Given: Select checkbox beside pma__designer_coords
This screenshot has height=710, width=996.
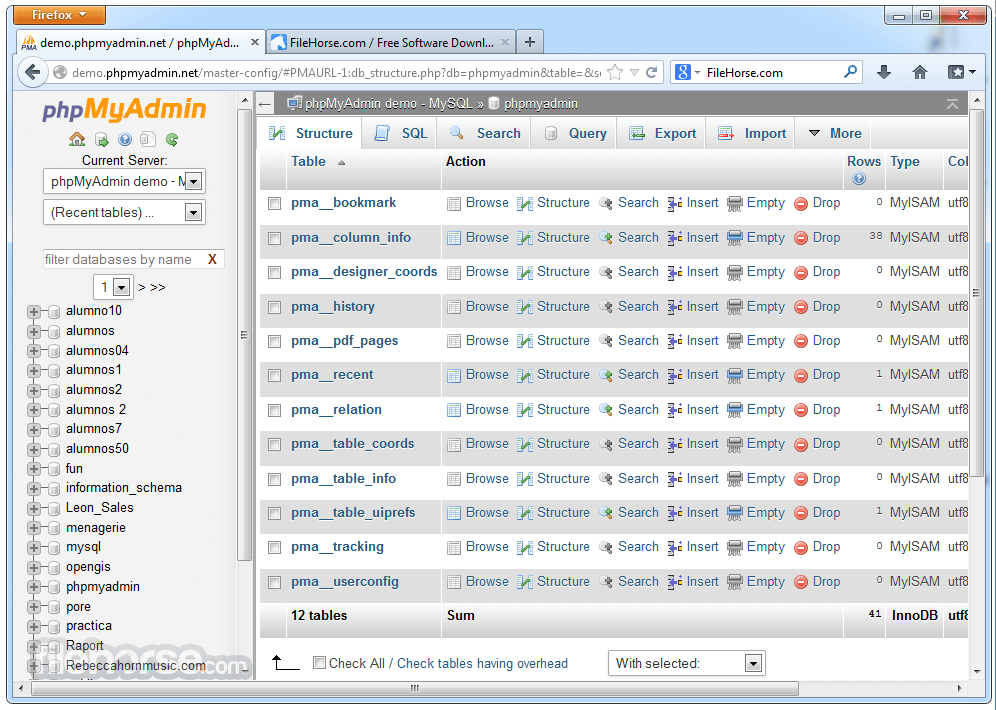Looking at the screenshot, I should (x=274, y=272).
